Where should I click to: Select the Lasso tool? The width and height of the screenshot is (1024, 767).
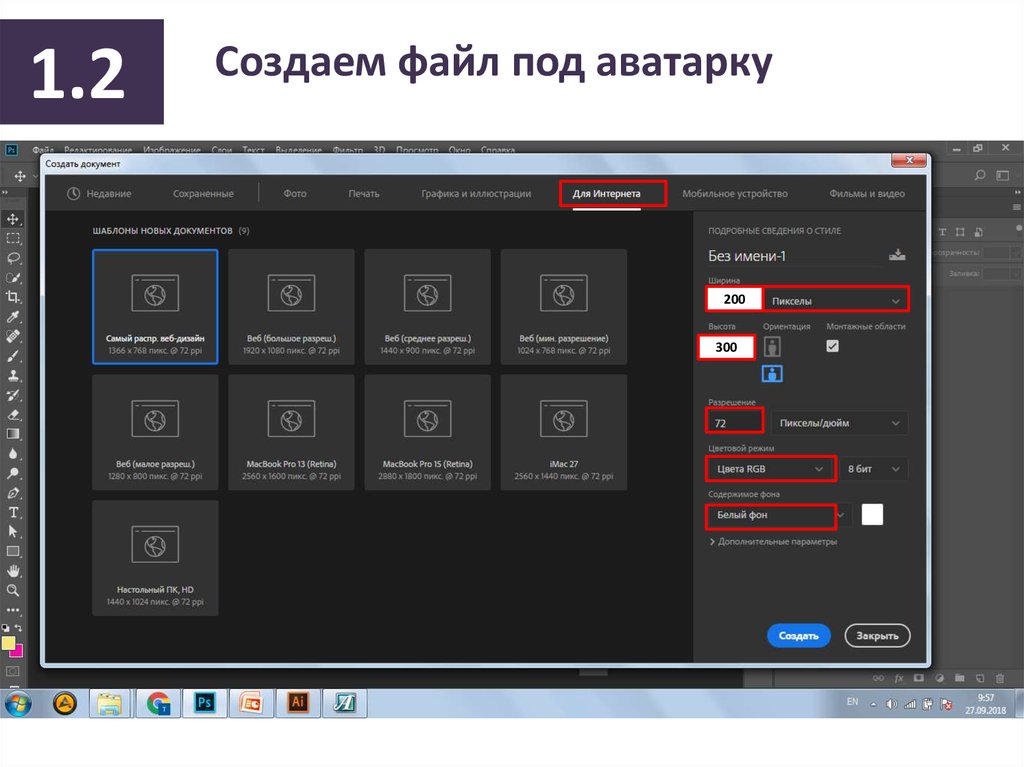click(x=13, y=258)
